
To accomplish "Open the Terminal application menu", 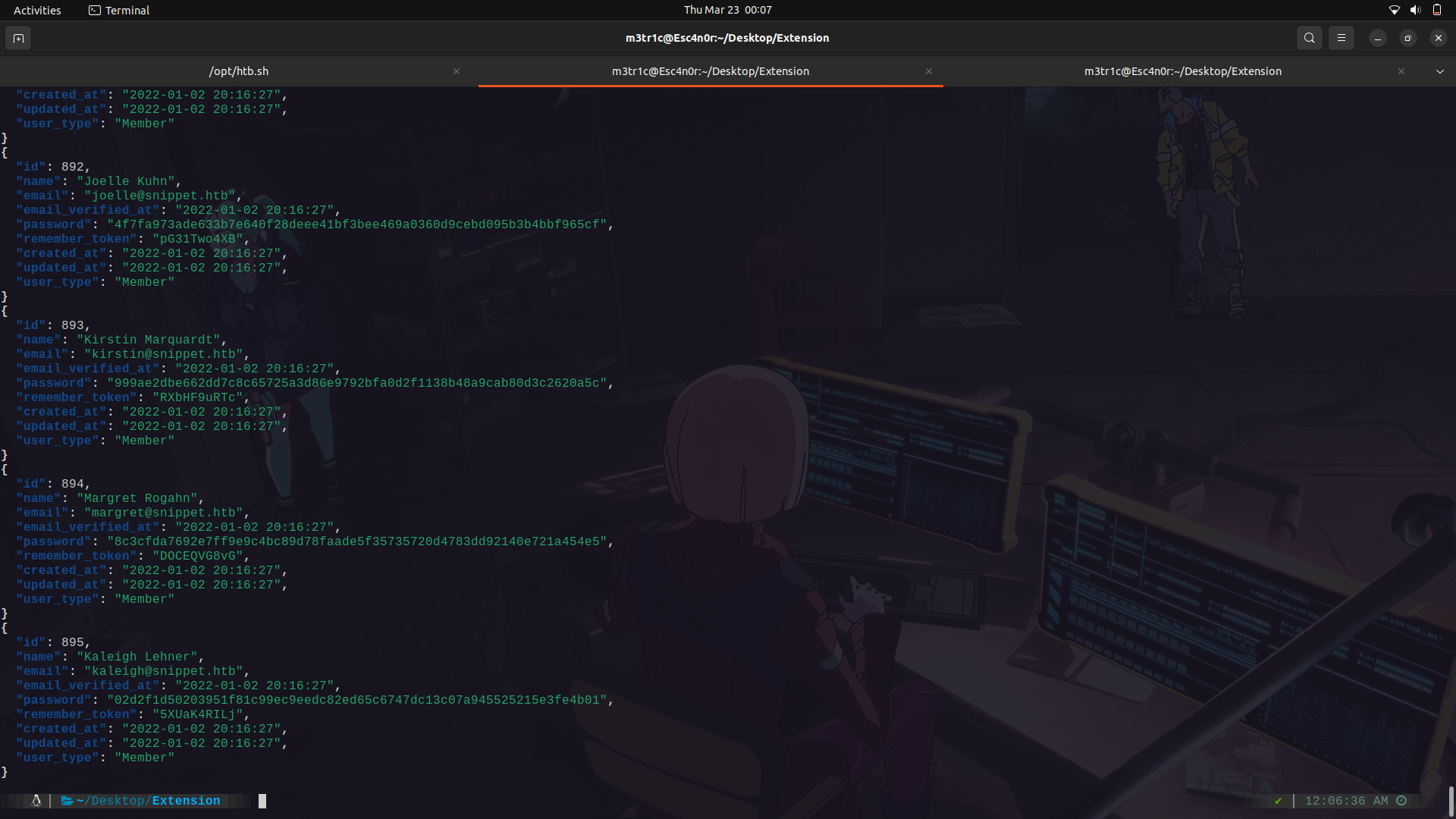I will point(118,10).
